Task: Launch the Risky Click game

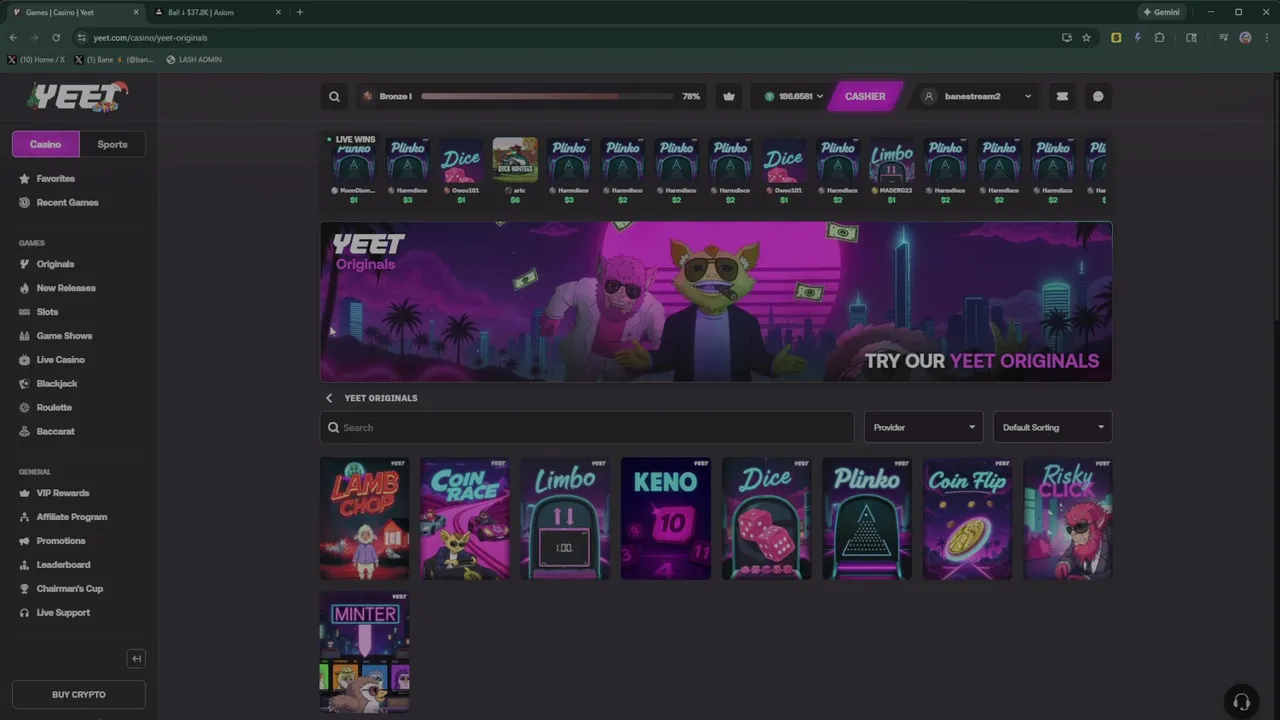Action: click(1067, 519)
